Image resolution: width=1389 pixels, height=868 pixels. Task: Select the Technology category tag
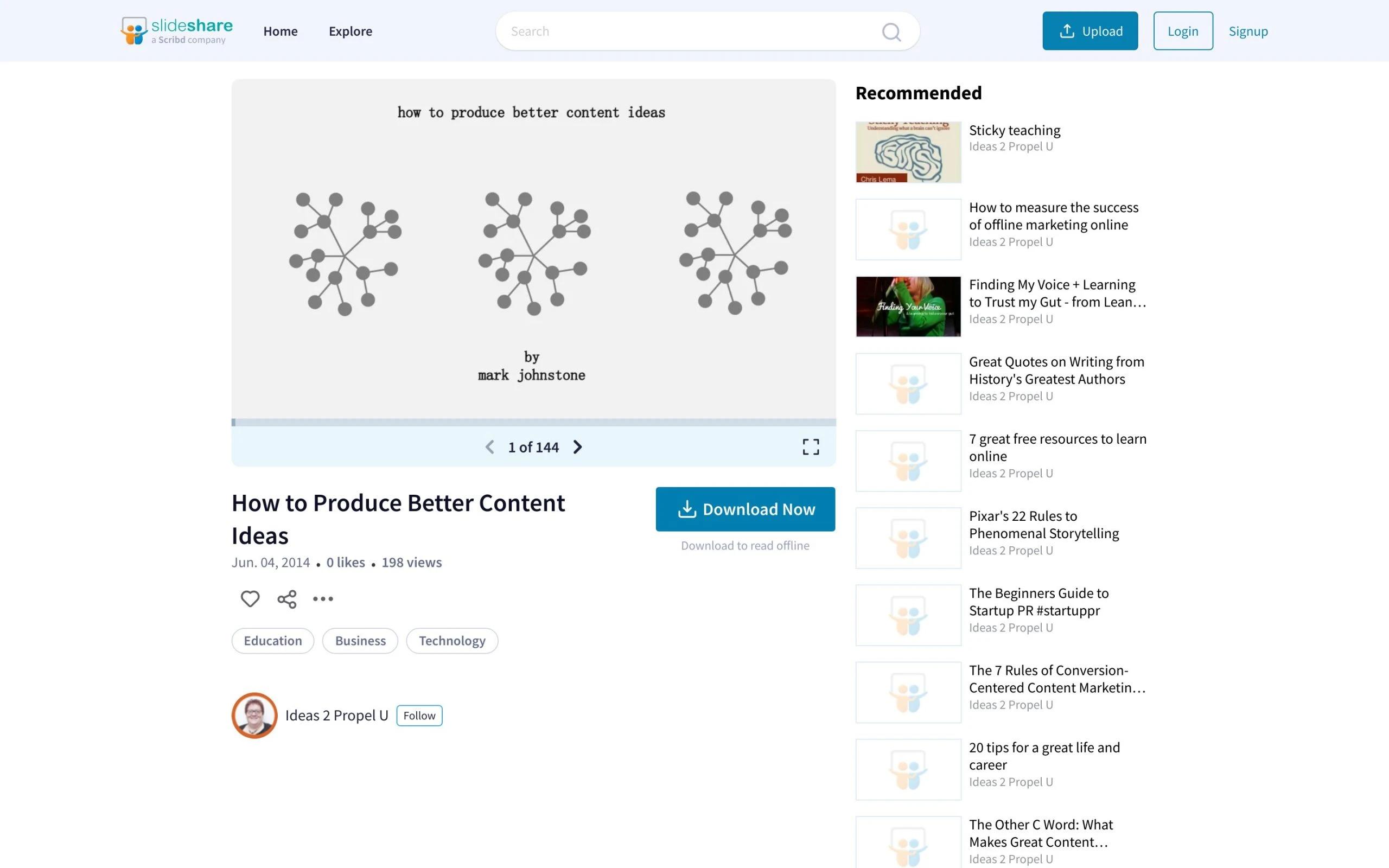[452, 641]
